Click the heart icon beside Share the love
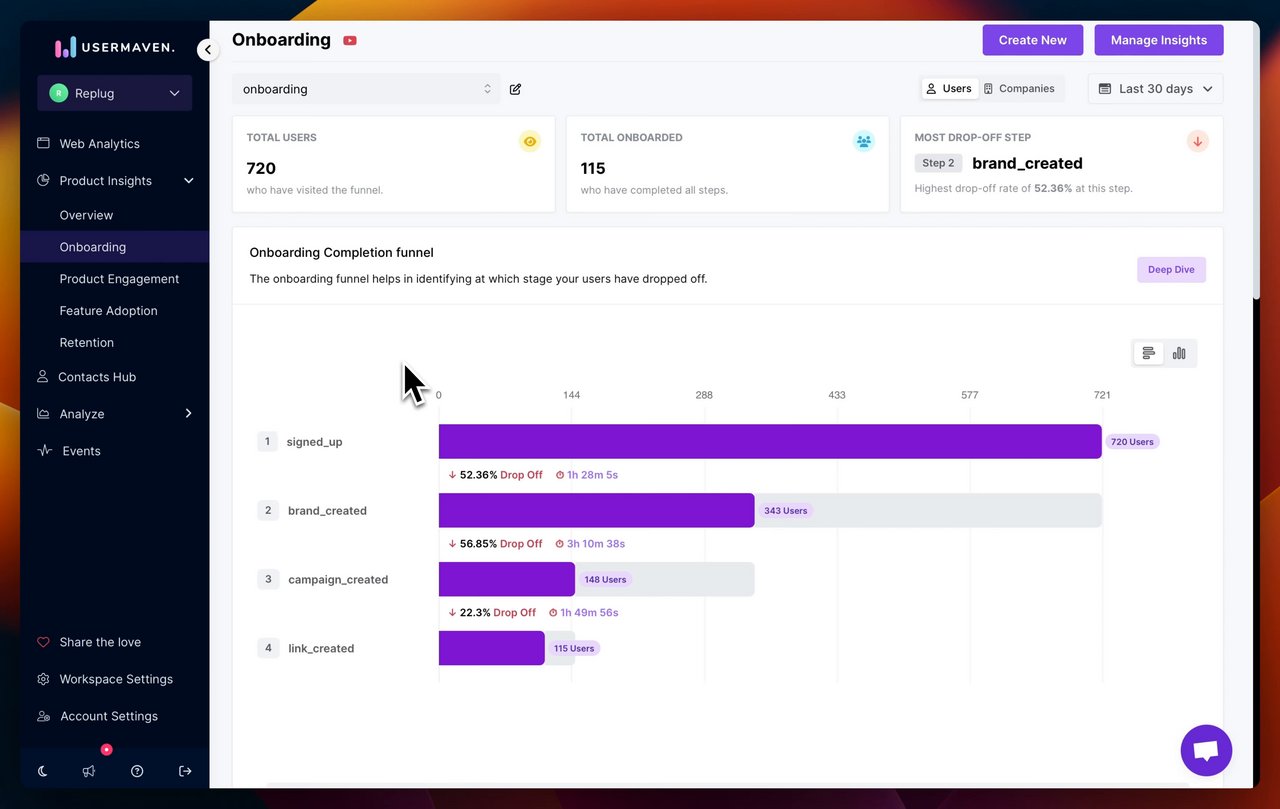Image resolution: width=1280 pixels, height=809 pixels. 43,642
